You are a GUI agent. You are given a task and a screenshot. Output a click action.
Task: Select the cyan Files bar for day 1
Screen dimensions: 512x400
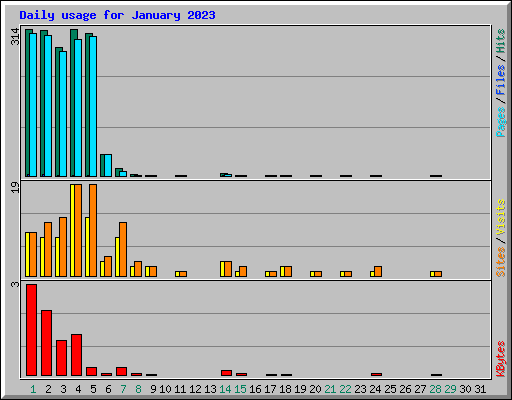[33, 105]
